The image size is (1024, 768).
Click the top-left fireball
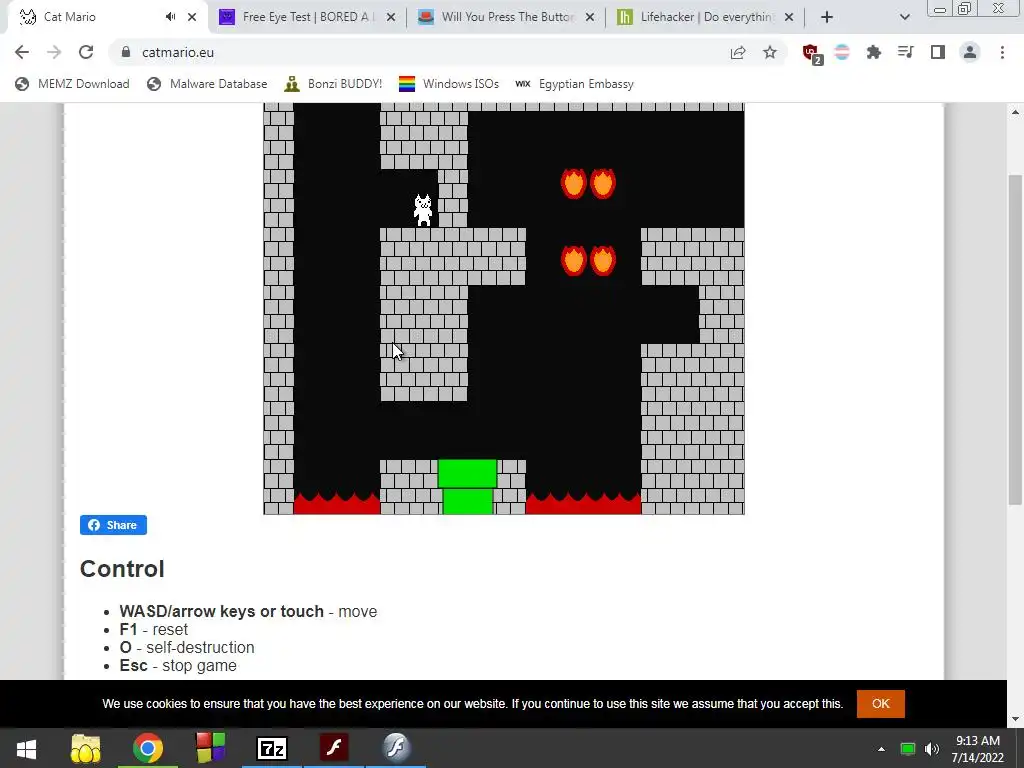(573, 184)
